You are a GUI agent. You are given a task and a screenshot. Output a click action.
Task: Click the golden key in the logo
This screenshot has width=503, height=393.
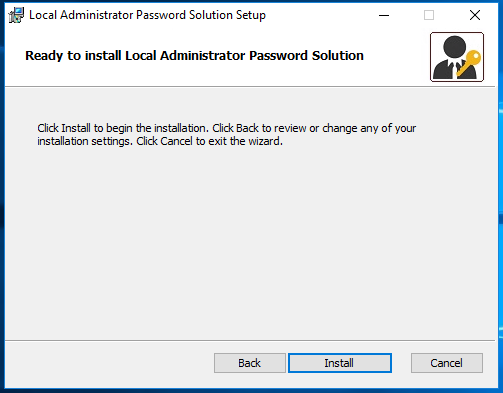pyautogui.click(x=470, y=63)
